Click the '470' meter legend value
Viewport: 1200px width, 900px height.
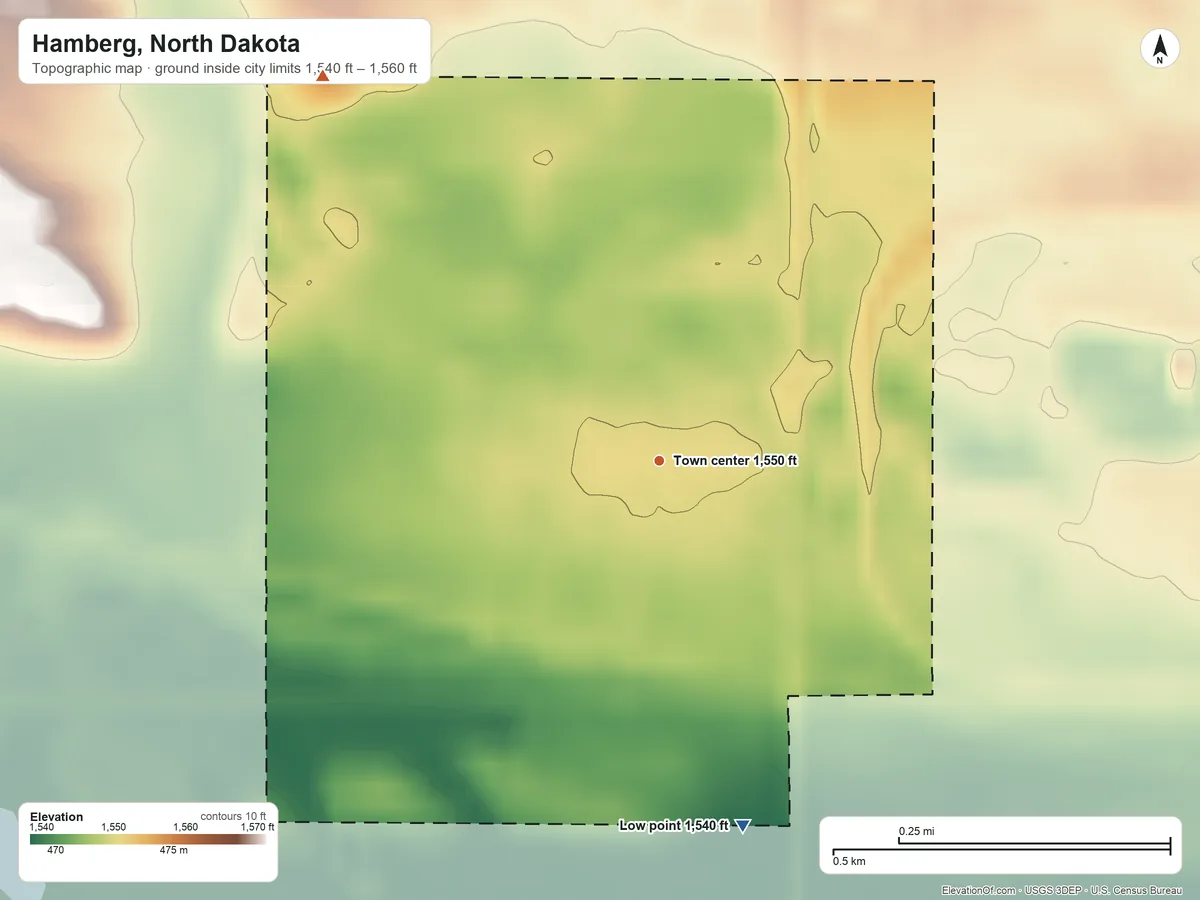pyautogui.click(x=56, y=850)
